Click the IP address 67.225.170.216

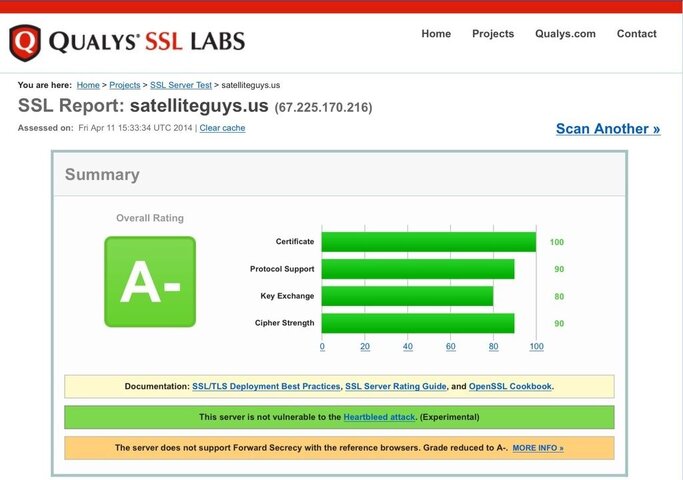(x=323, y=108)
